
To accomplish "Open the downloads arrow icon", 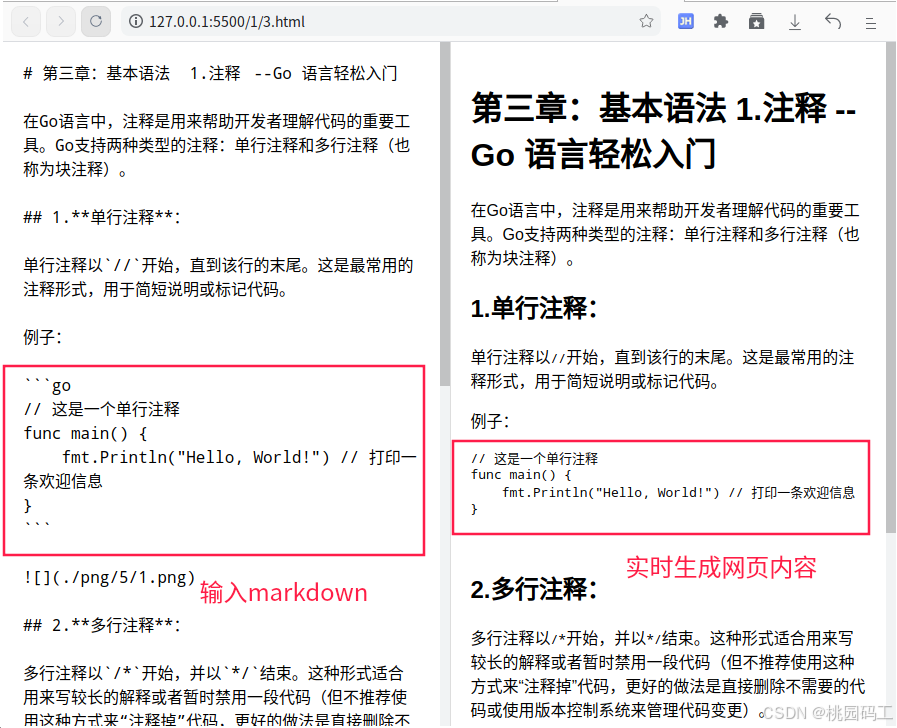I will [795, 22].
